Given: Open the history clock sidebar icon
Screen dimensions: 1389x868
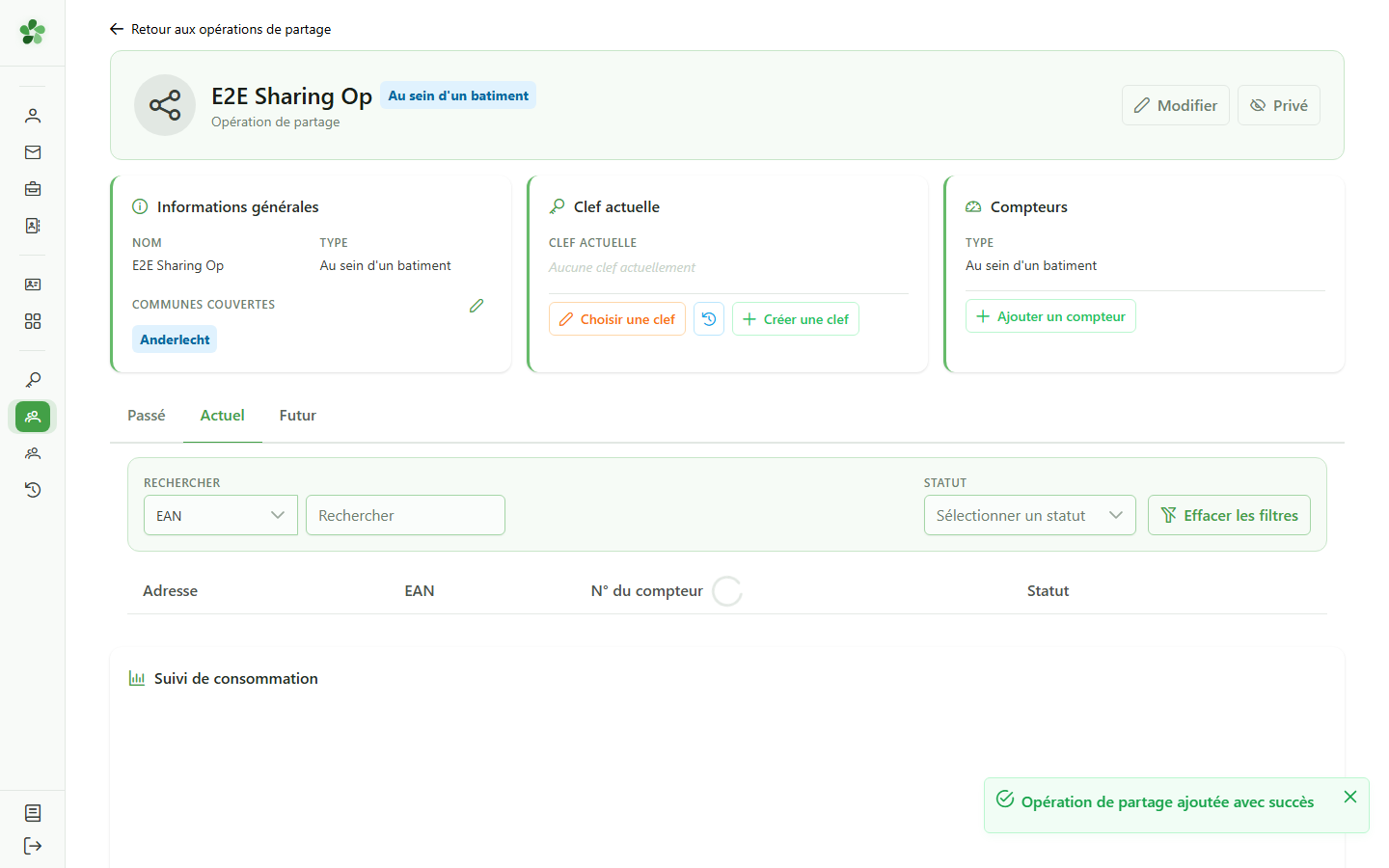Looking at the screenshot, I should (x=33, y=490).
